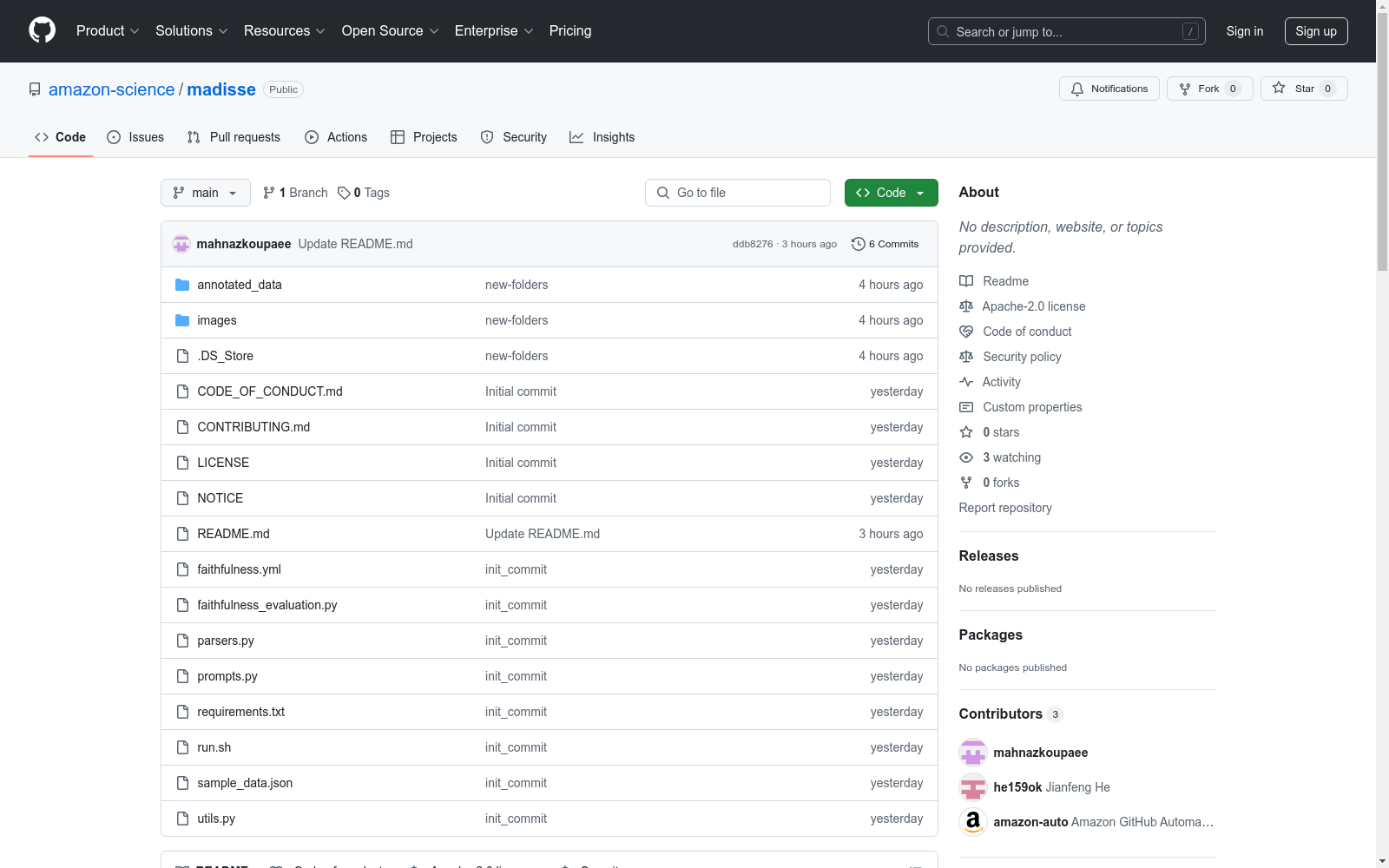Open the requirements.txt file
The image size is (1389, 868).
pyautogui.click(x=241, y=712)
